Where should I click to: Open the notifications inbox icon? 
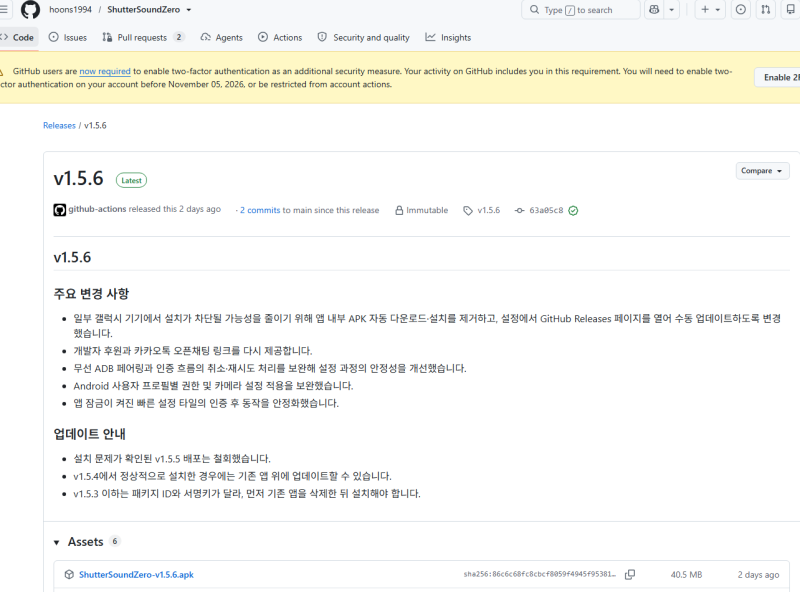(x=791, y=10)
